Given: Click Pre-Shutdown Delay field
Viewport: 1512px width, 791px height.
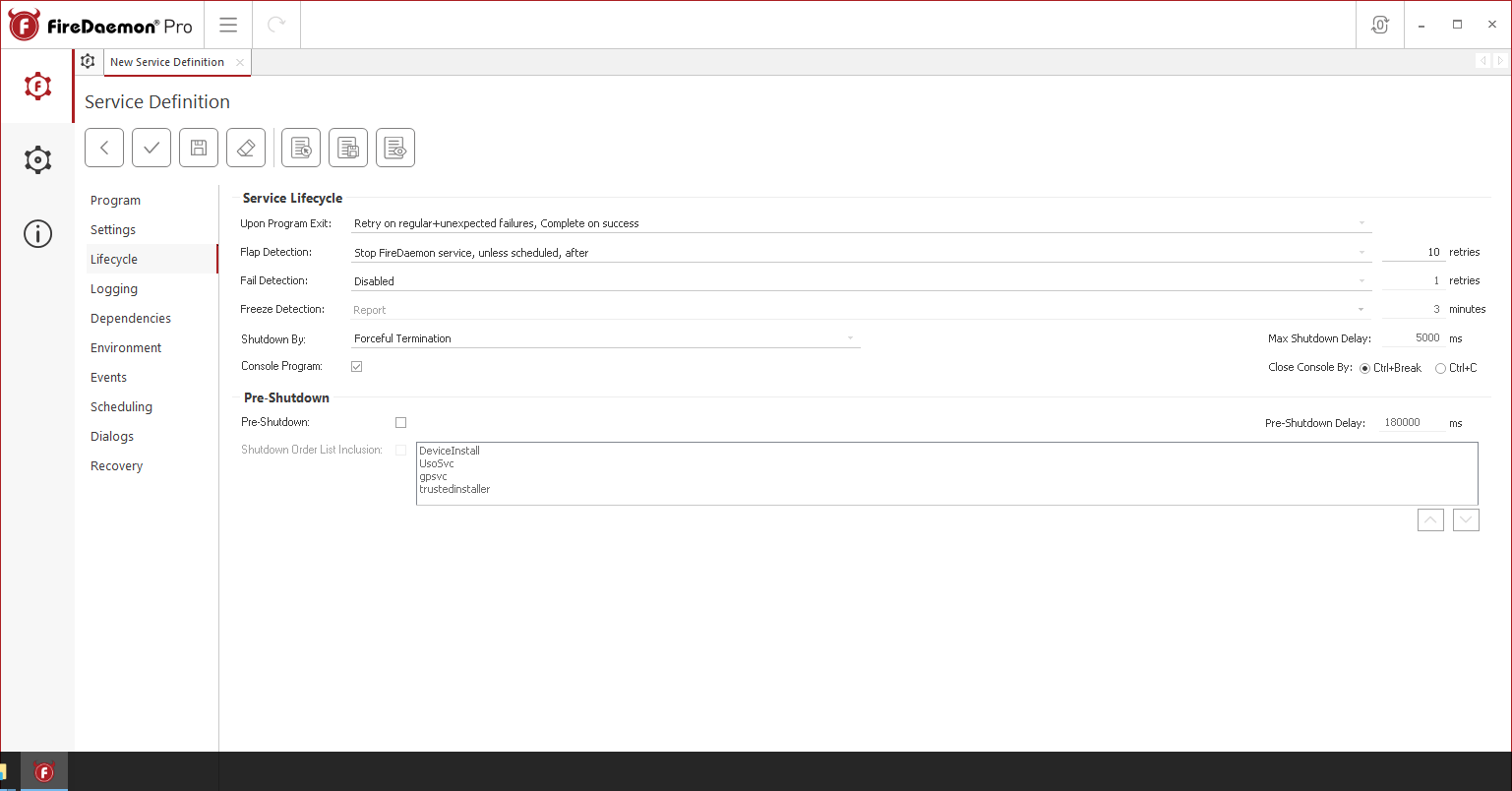Looking at the screenshot, I should (1413, 422).
